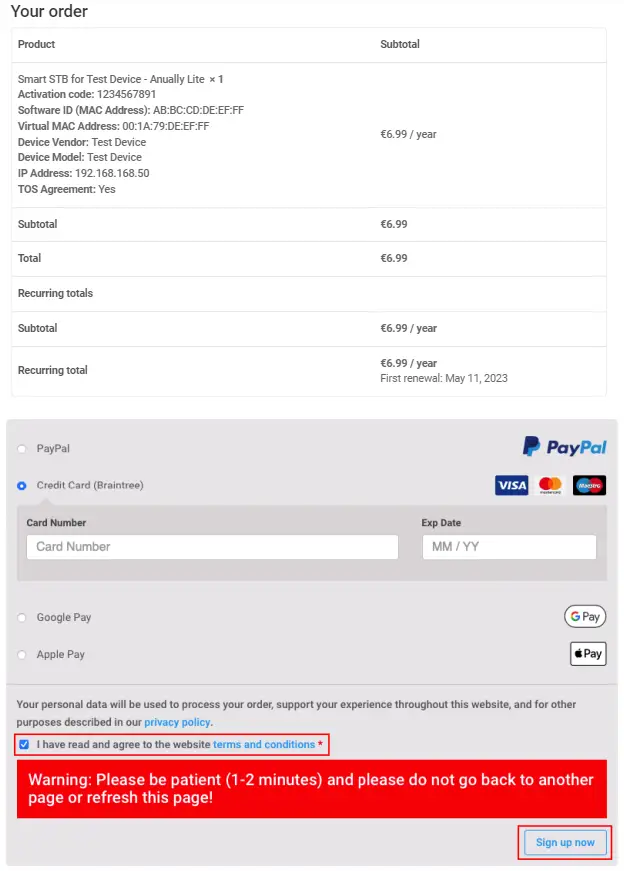
Task: Focus the Card Number input field
Action: 212,547
